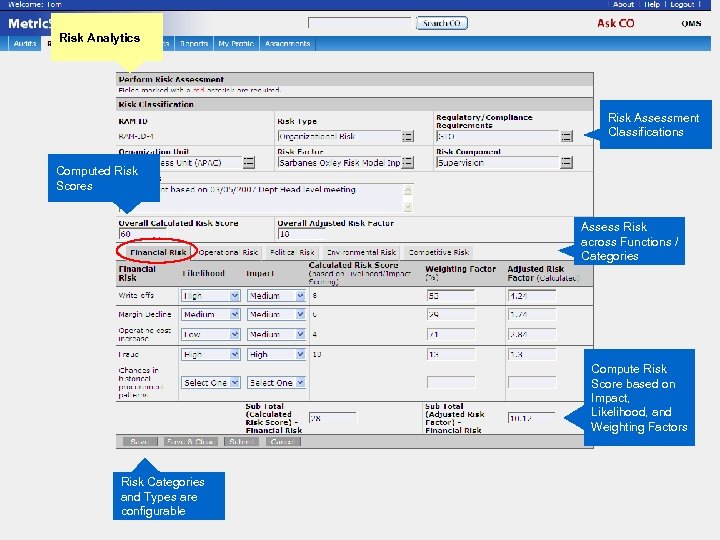
Task: Click the comments box scrollbar up arrow
Action: (x=408, y=189)
